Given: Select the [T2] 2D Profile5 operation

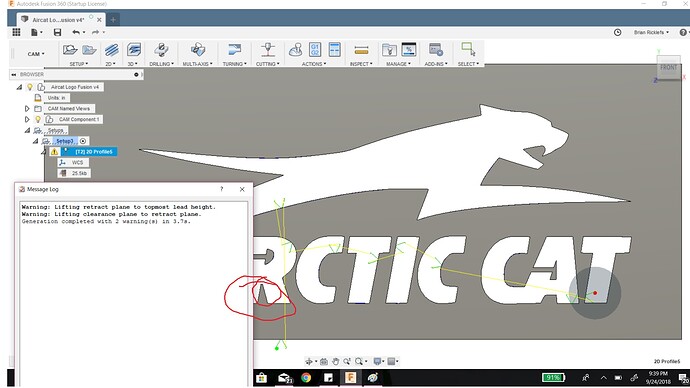Looking at the screenshot, I should [x=89, y=152].
